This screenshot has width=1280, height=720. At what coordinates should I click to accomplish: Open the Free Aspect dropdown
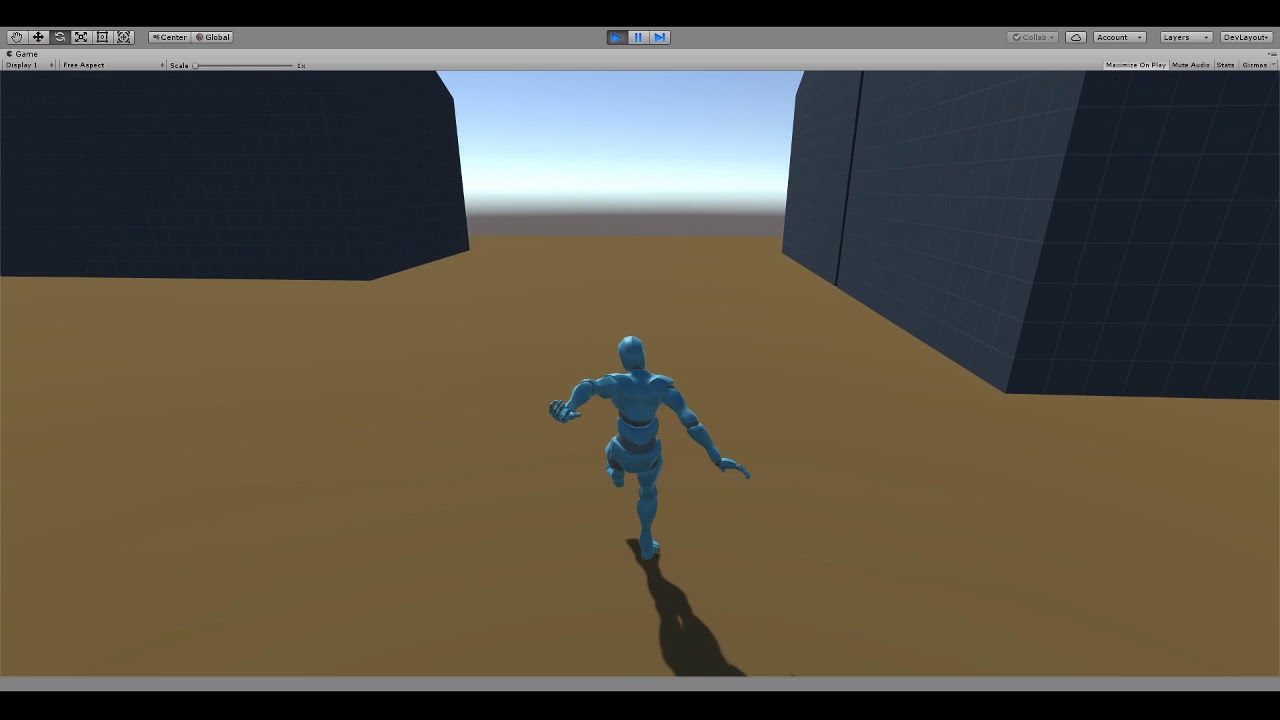pos(112,65)
